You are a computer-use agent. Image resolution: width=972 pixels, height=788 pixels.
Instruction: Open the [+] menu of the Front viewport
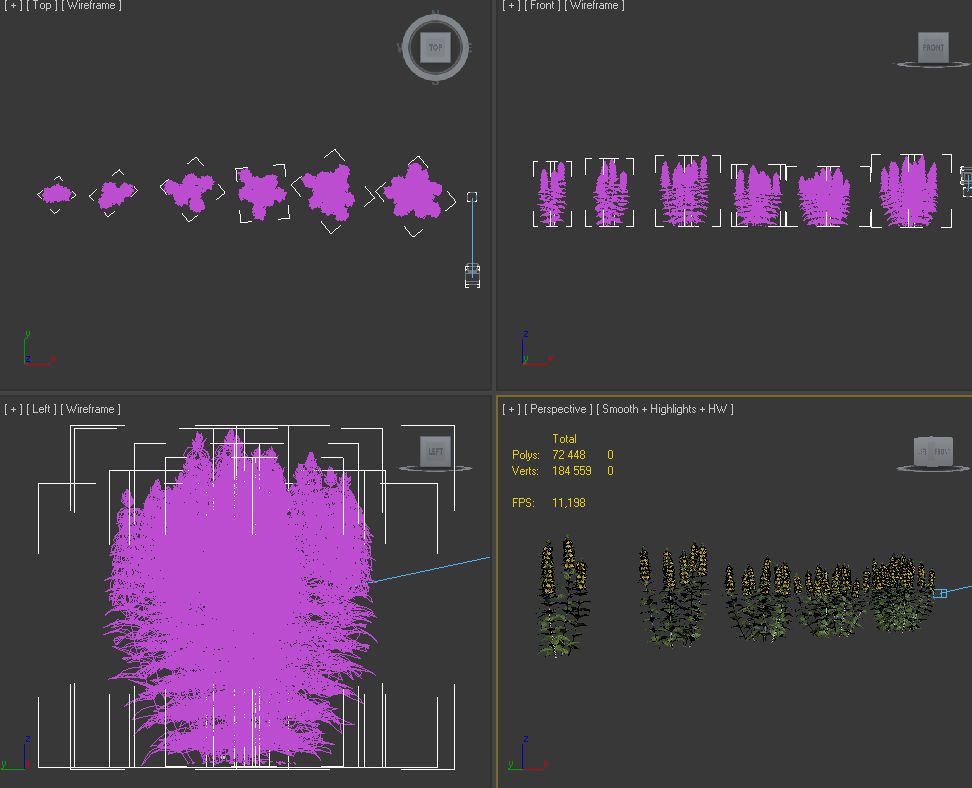511,6
